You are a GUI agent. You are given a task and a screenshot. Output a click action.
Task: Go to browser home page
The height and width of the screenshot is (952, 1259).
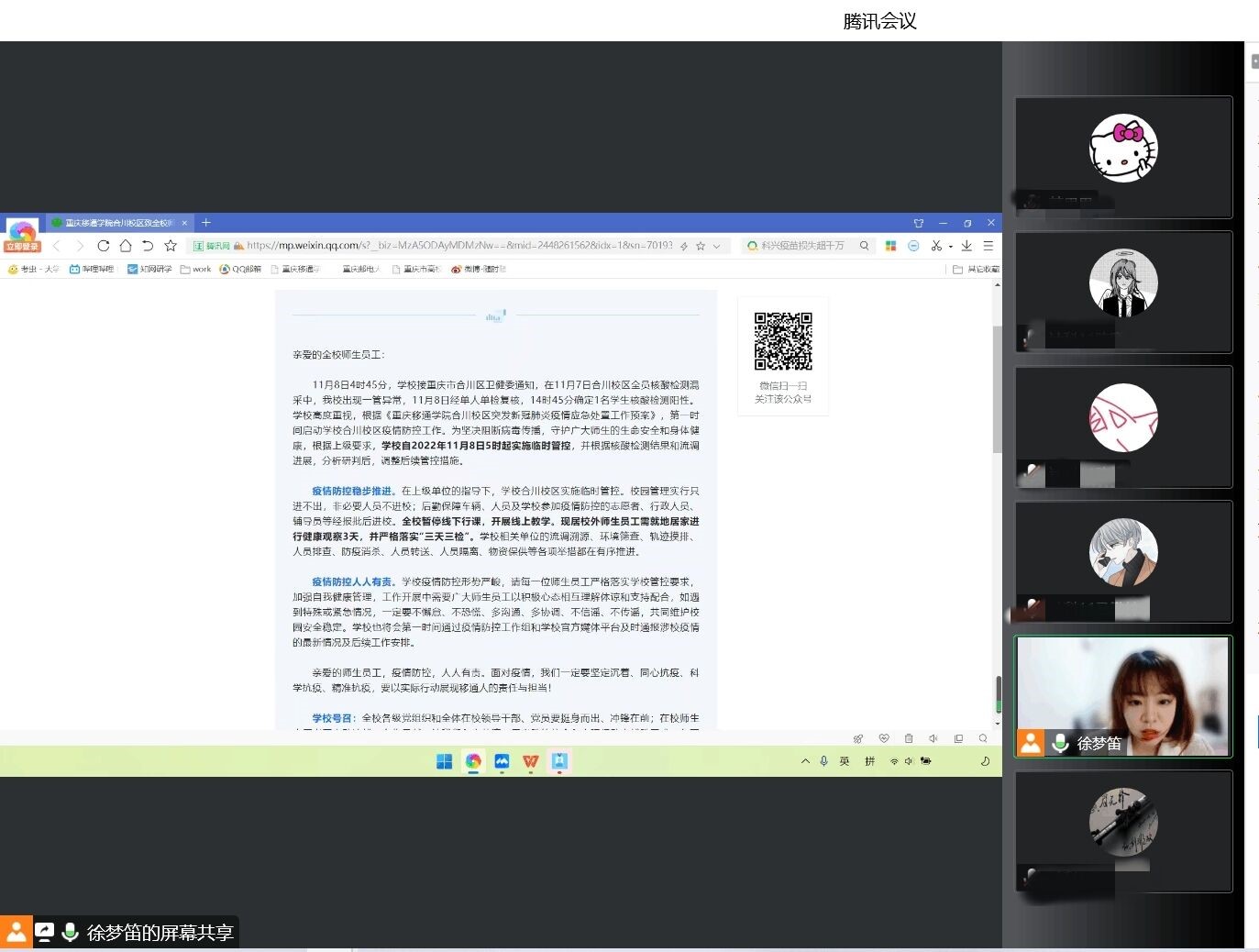pos(126,246)
